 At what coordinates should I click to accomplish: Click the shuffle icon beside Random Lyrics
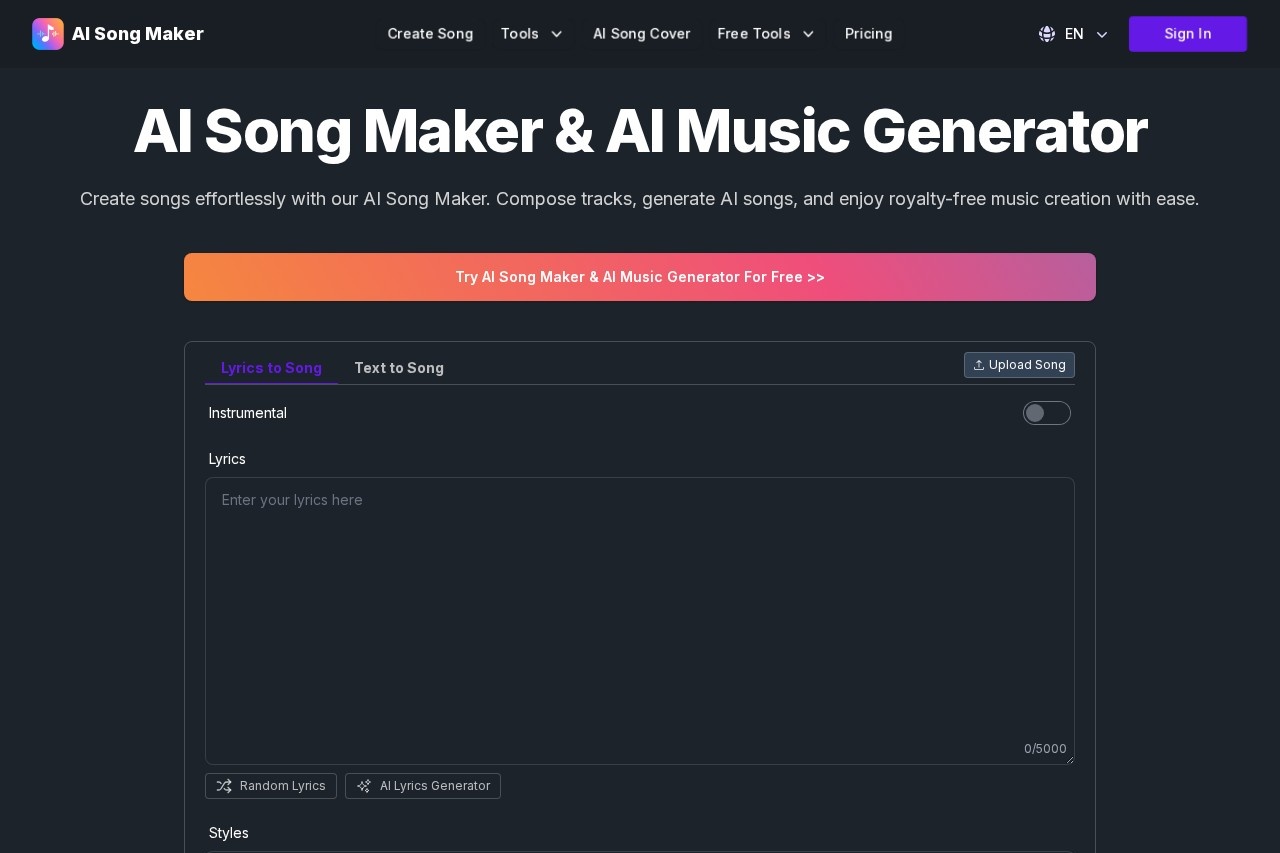coord(225,786)
